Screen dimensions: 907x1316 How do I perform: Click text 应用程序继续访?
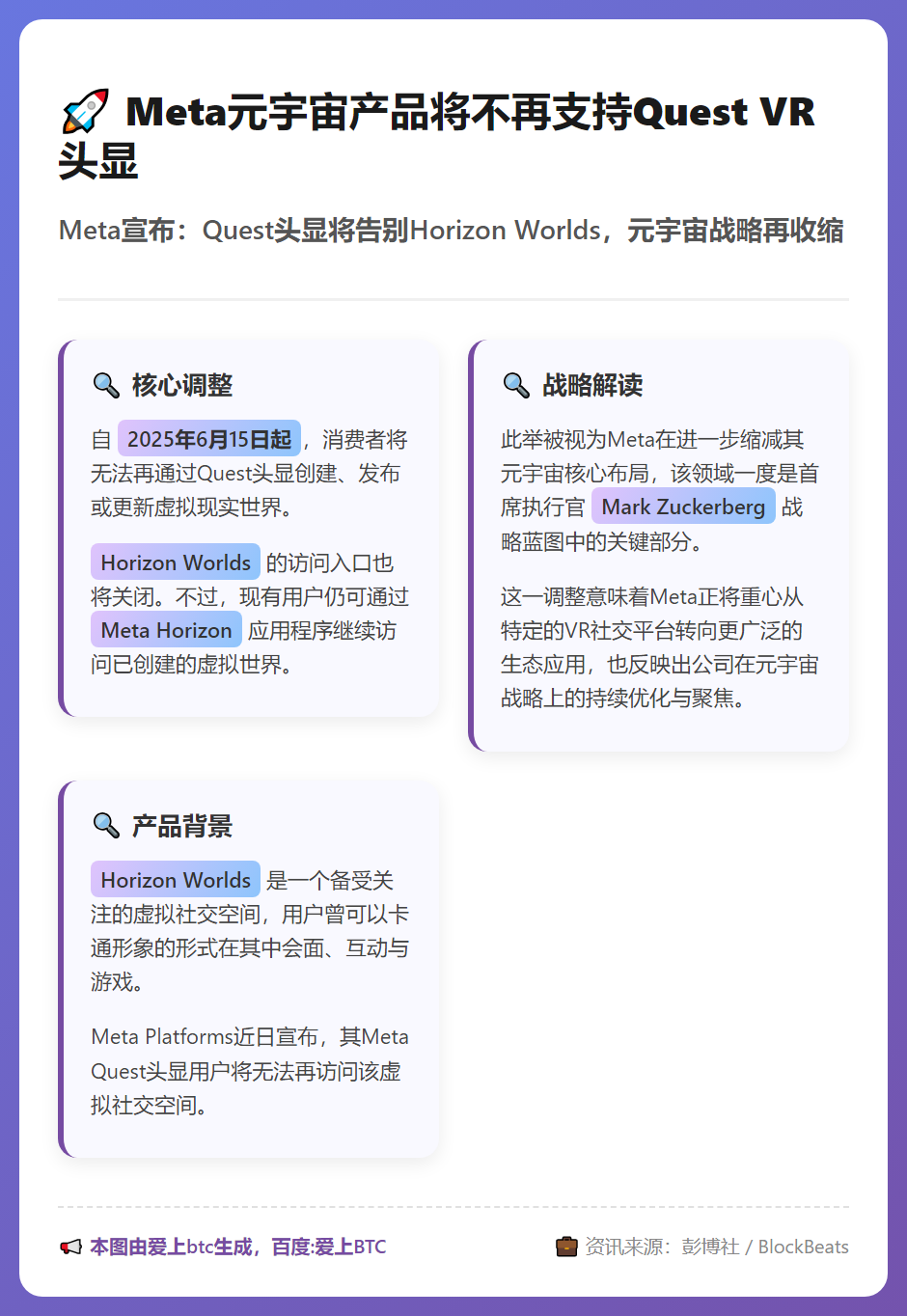pos(322,630)
